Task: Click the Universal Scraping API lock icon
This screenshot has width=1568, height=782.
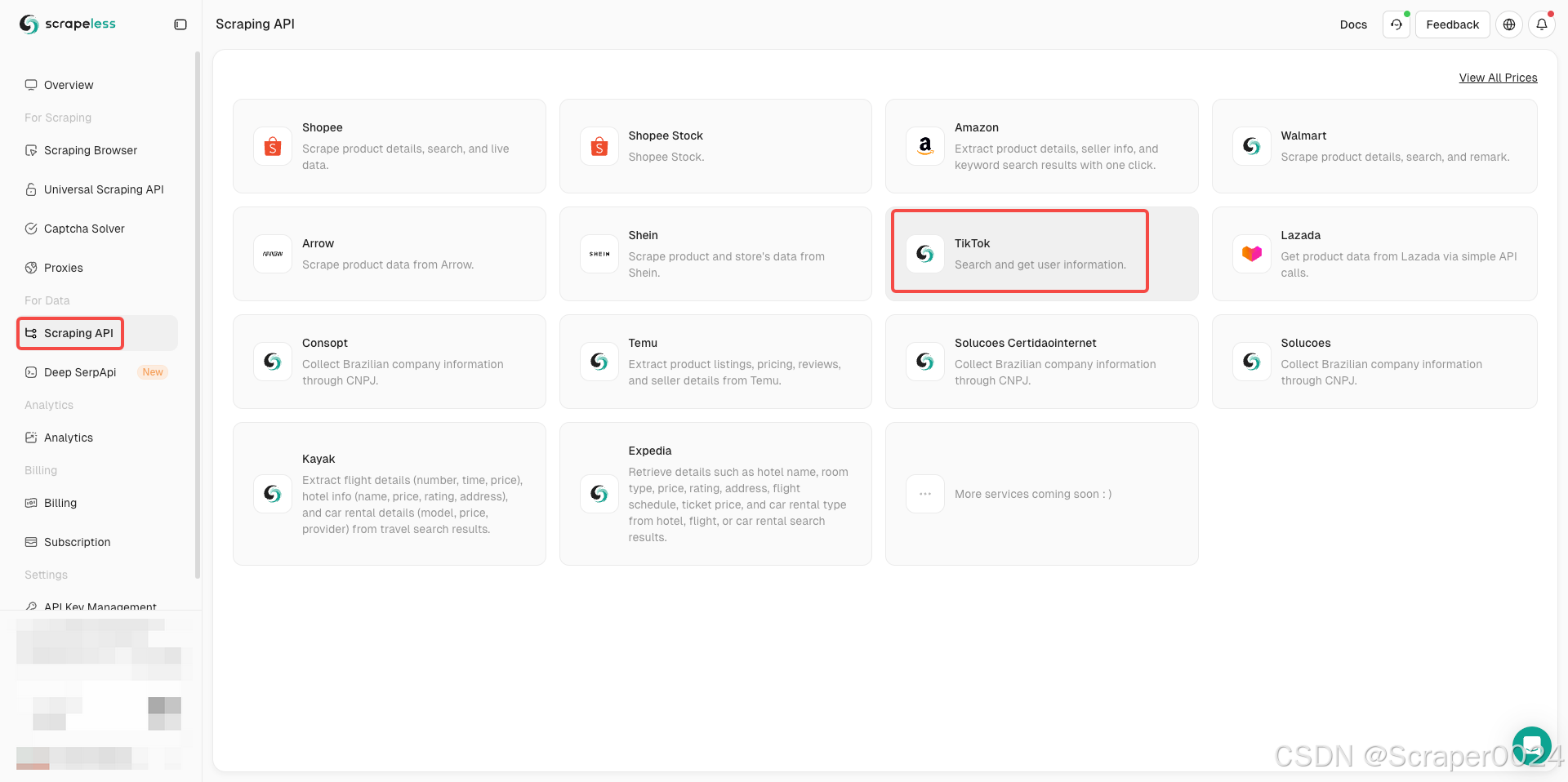Action: point(31,189)
